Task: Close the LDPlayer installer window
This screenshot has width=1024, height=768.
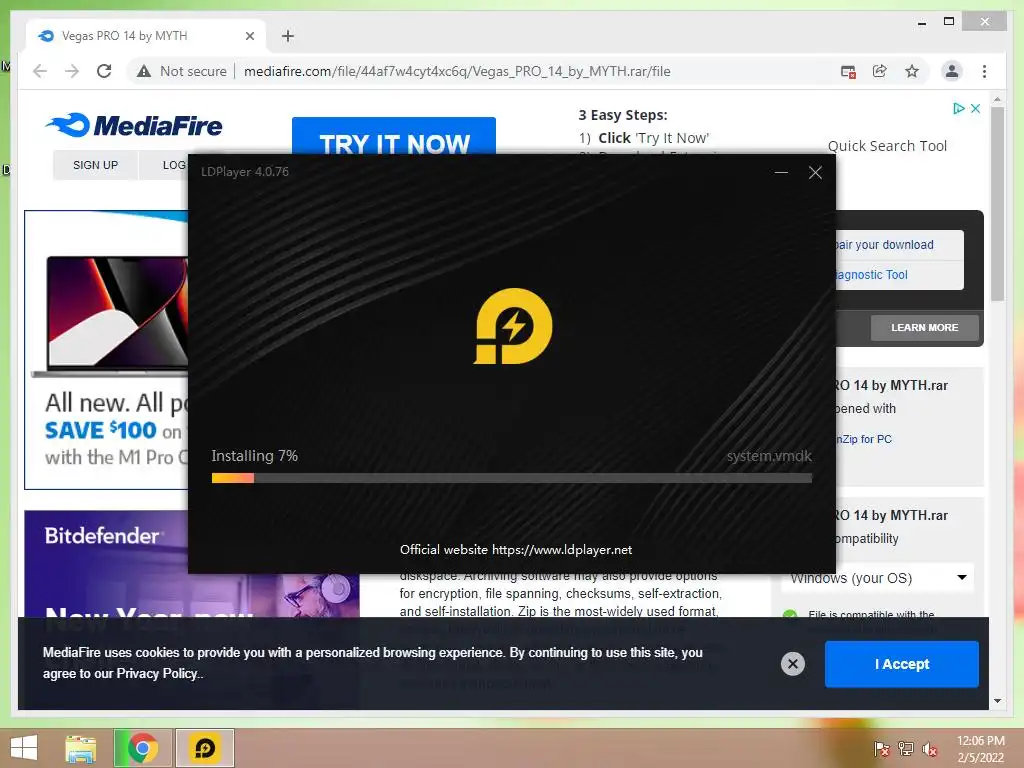Action: point(815,172)
